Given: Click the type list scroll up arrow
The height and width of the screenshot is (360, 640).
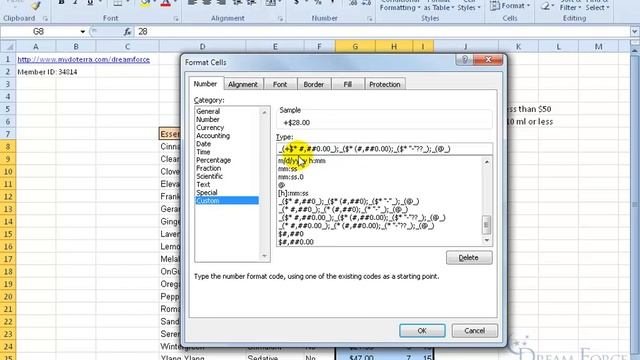Looking at the screenshot, I should pos(487,162).
